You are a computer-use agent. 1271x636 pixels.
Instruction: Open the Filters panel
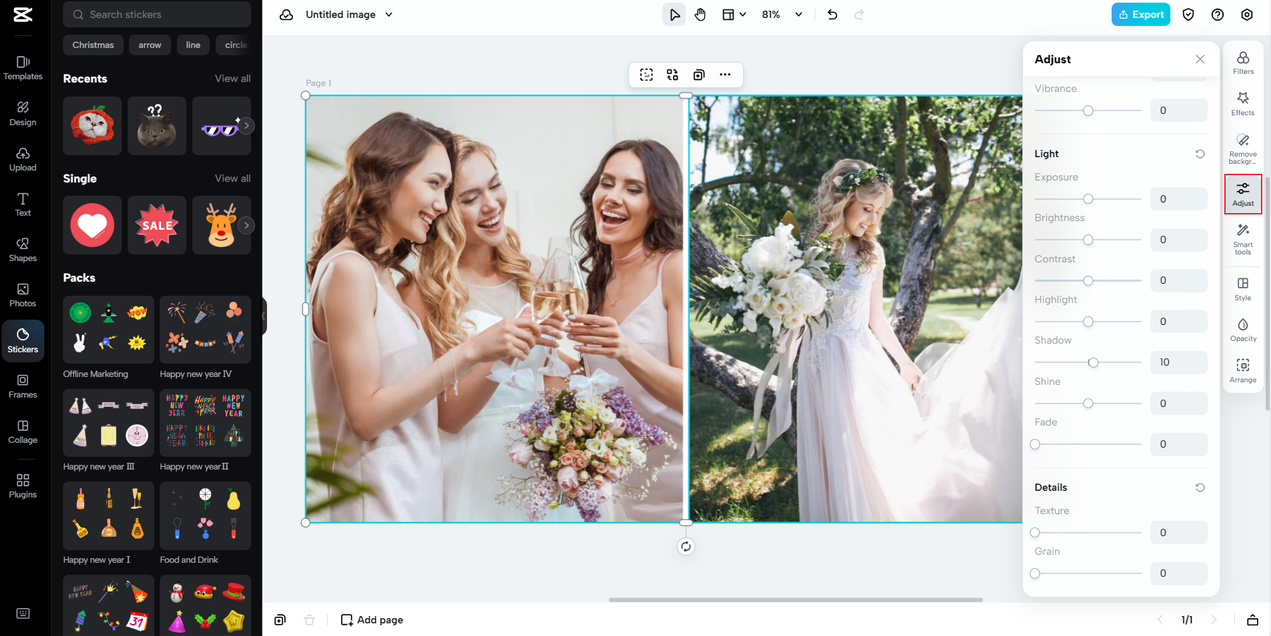pos(1243,63)
